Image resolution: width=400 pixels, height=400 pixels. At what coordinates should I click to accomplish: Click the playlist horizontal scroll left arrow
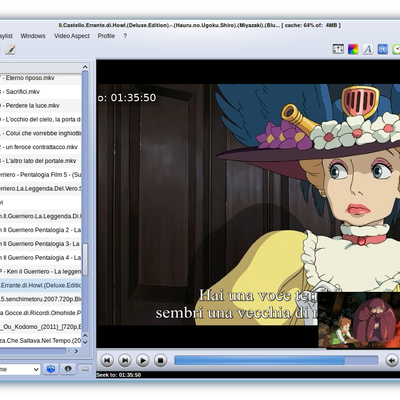[x=69, y=351]
